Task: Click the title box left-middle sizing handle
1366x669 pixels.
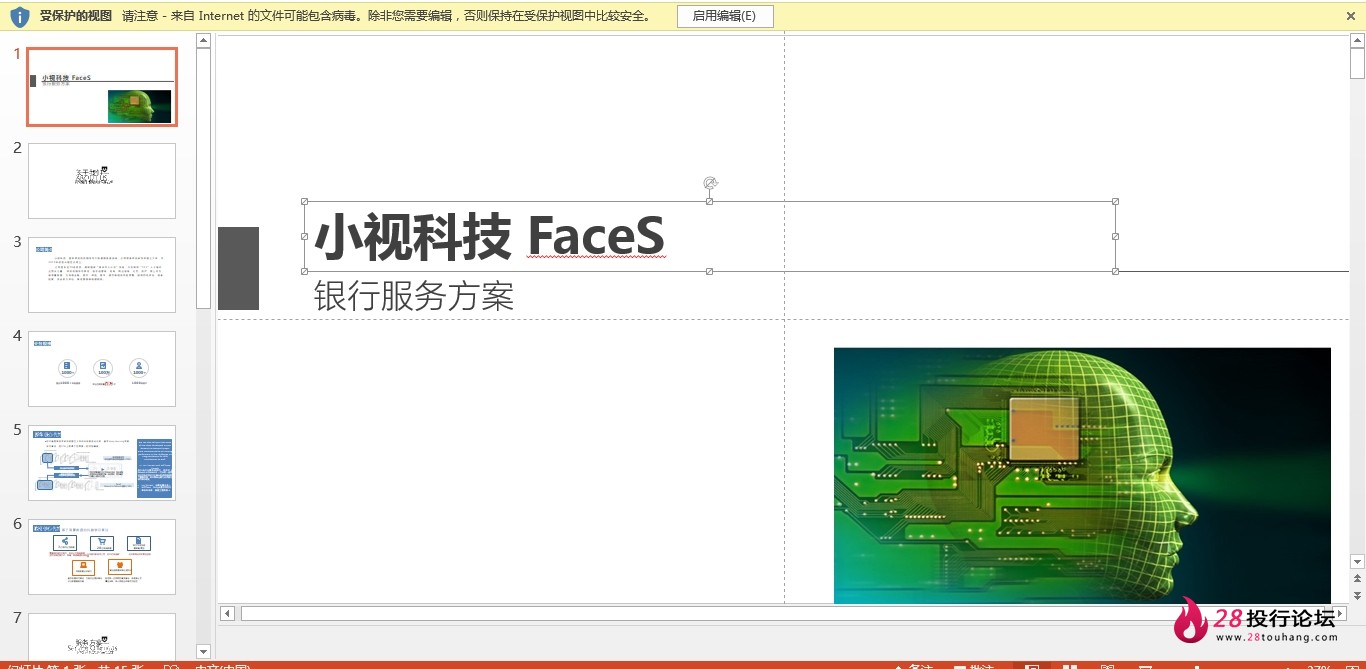Action: (304, 236)
